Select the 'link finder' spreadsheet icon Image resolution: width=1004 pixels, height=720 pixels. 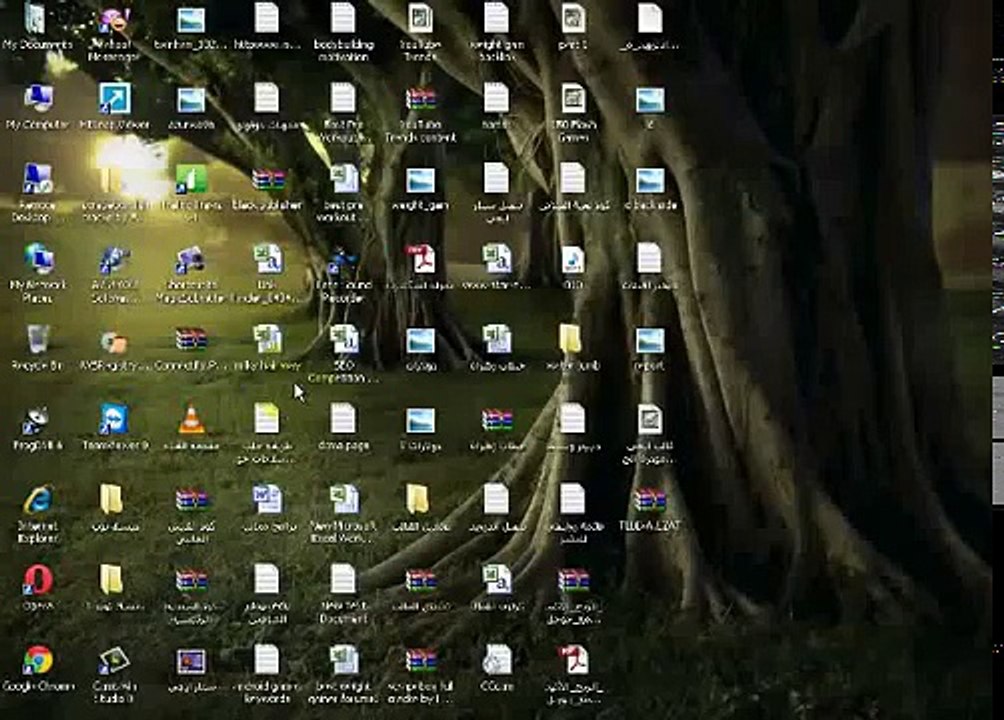point(268,259)
